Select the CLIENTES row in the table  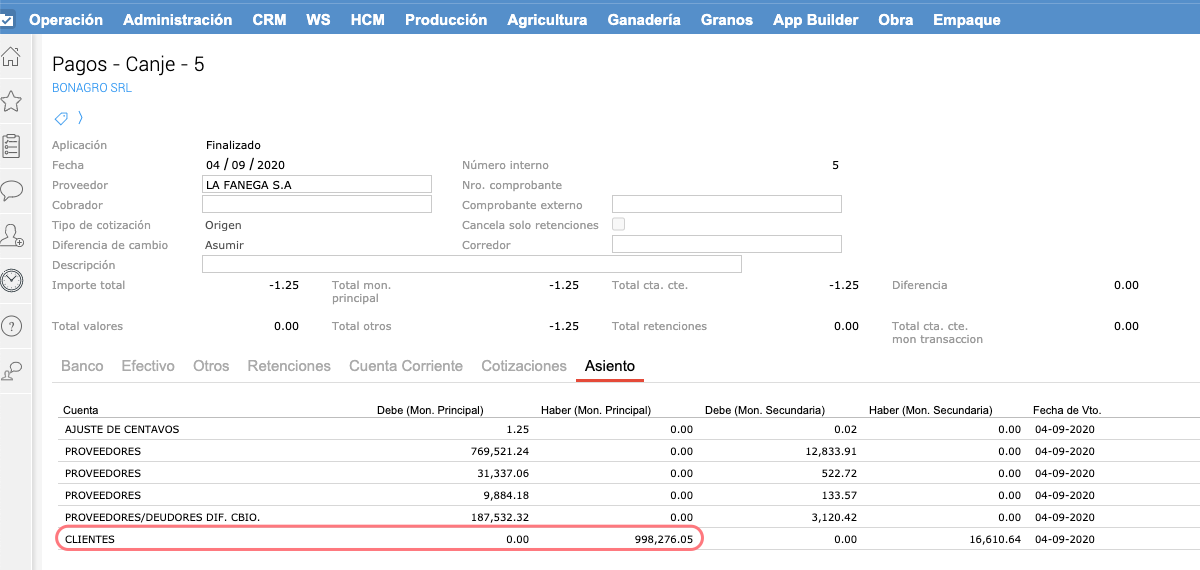click(x=380, y=539)
